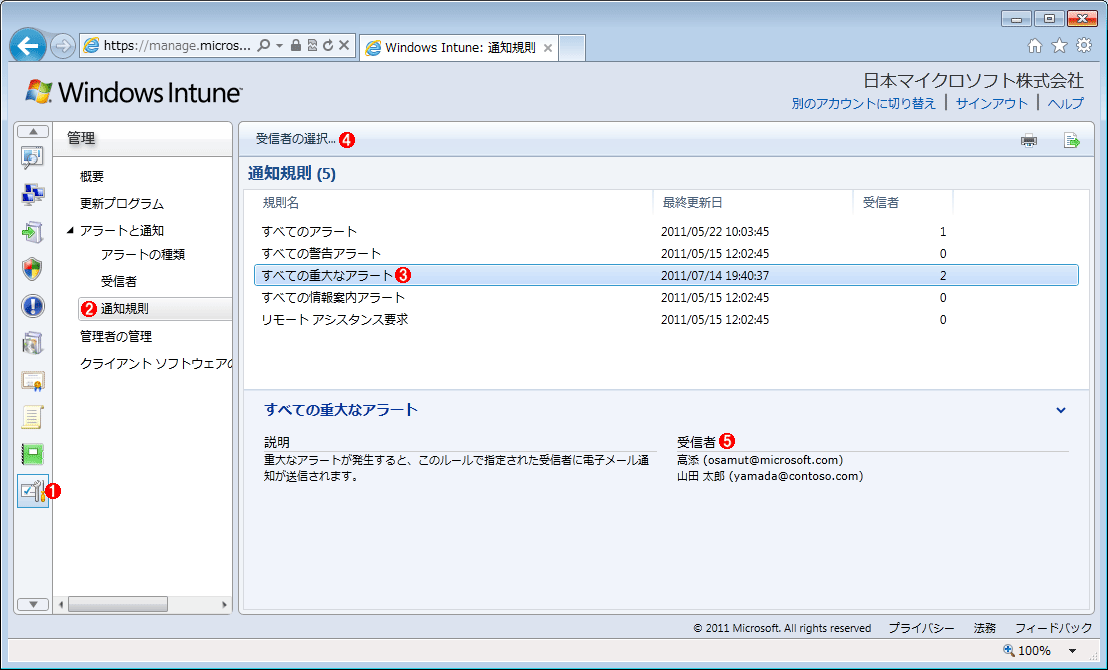1108x670 pixels.
Task: Switch to the Windows Intune: 通知規則 tab
Action: tap(459, 48)
